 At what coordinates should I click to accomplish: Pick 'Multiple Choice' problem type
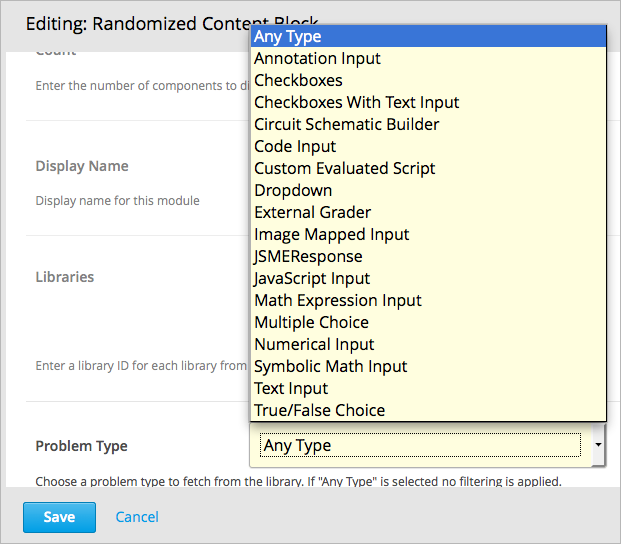(x=311, y=323)
